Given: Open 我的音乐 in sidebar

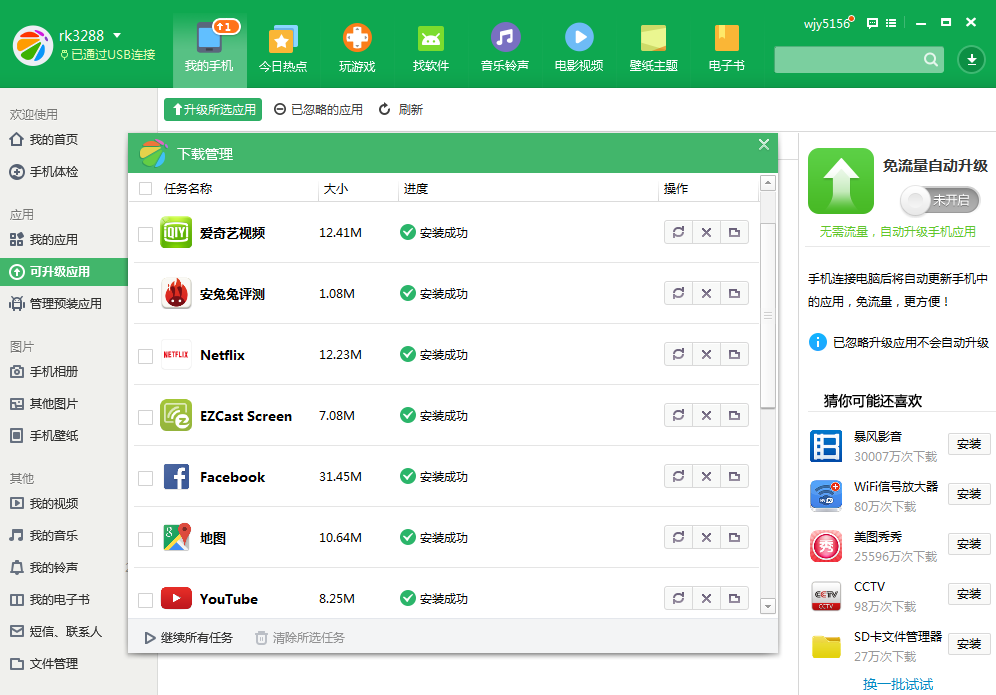Looking at the screenshot, I should tap(44, 536).
